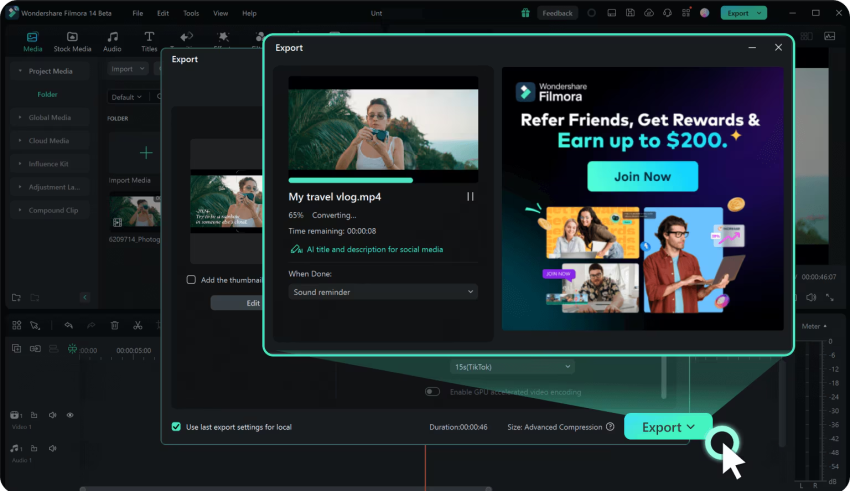Click the undo arrow in timeline toolbar
The image size is (850, 491).
(68, 325)
